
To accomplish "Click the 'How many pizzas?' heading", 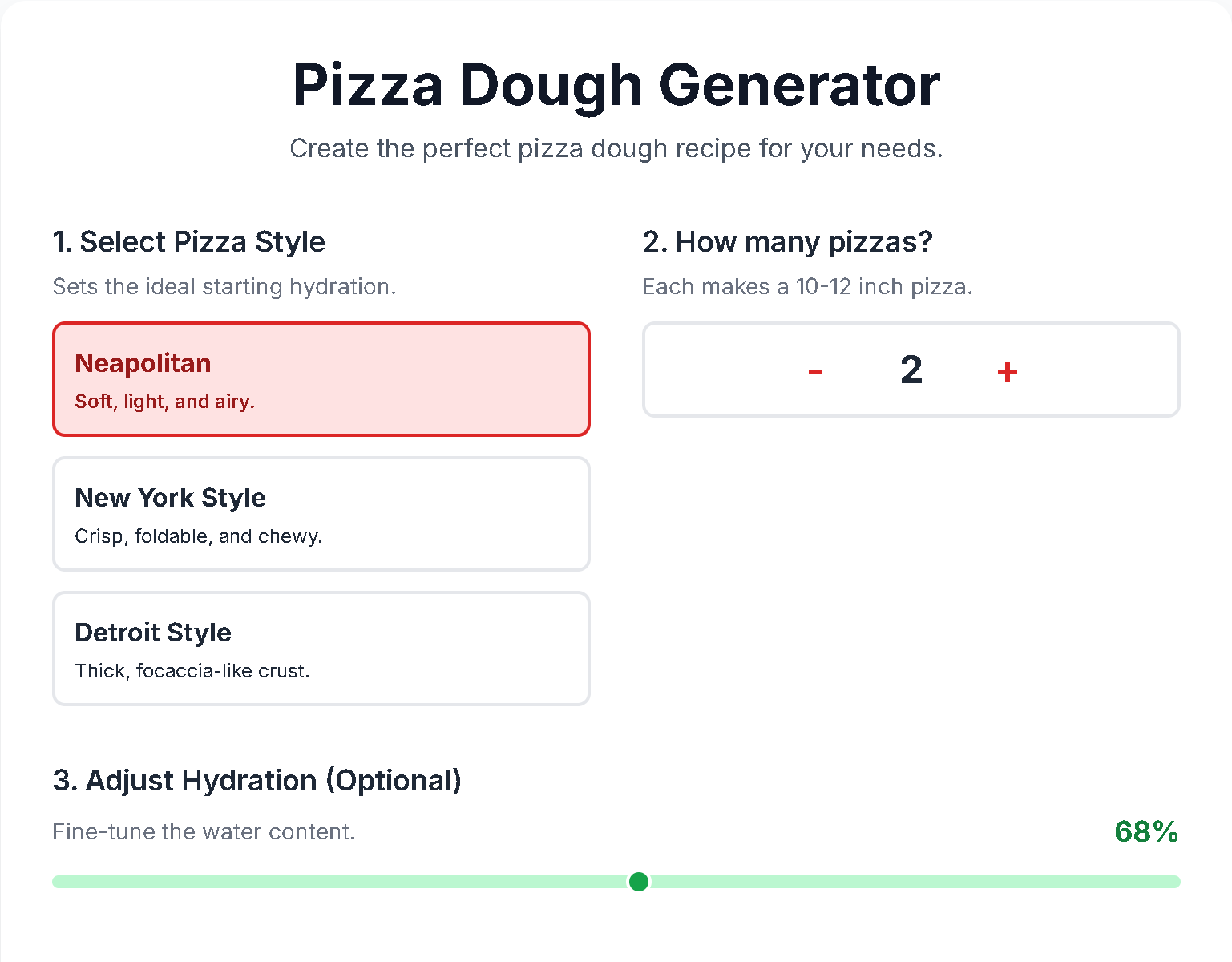I will (x=787, y=241).
